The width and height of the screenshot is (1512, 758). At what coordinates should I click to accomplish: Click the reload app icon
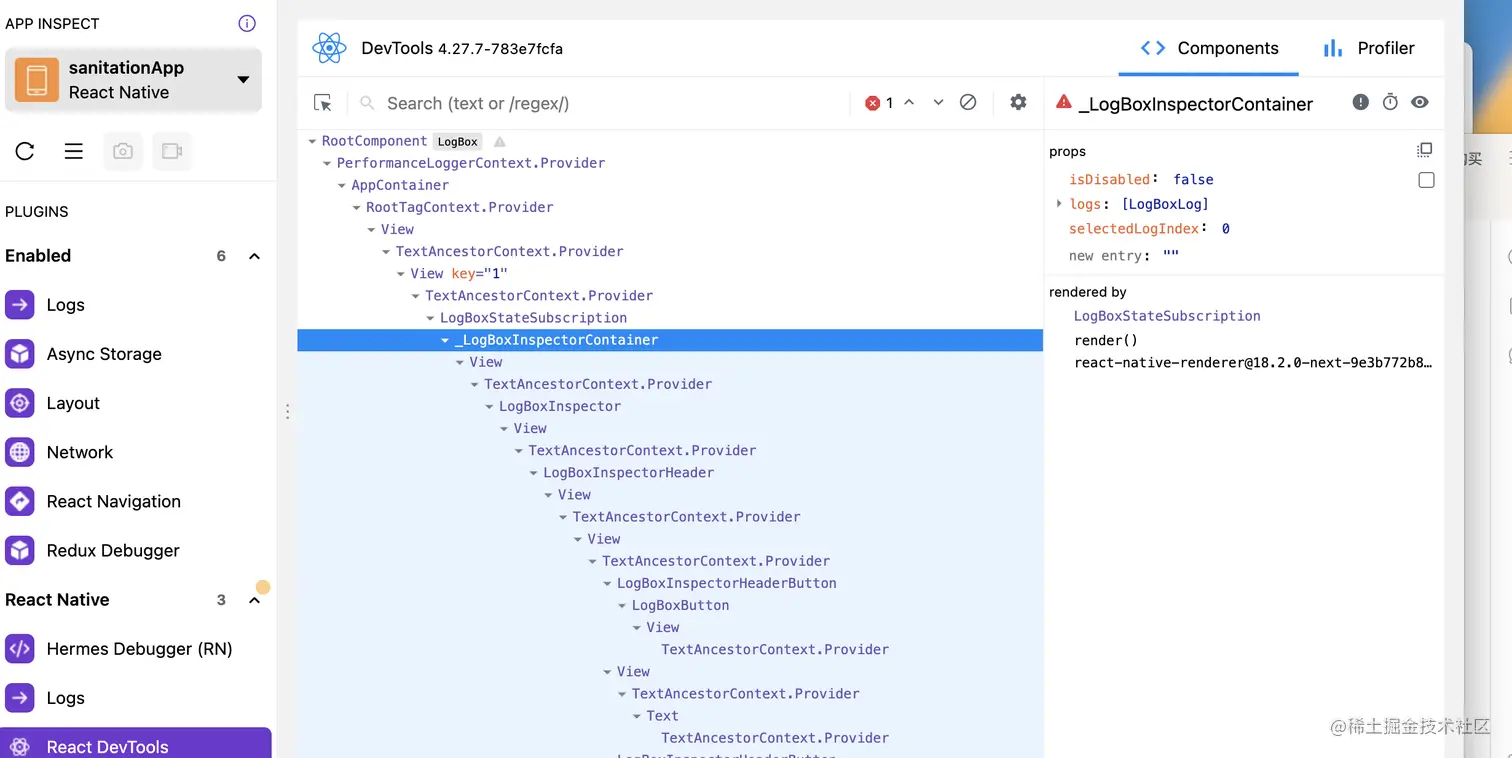[25, 151]
